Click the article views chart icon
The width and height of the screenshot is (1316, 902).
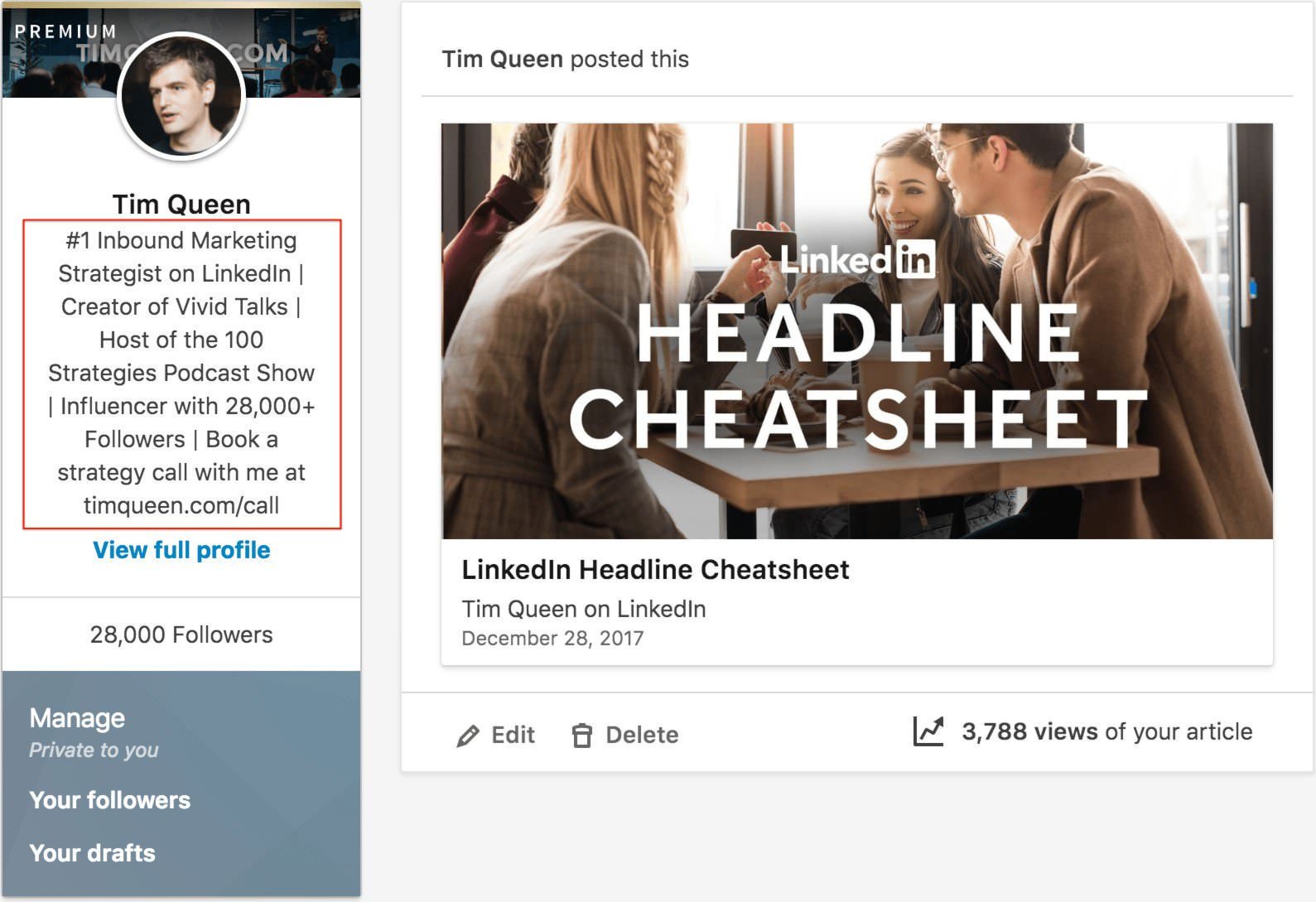(x=928, y=731)
